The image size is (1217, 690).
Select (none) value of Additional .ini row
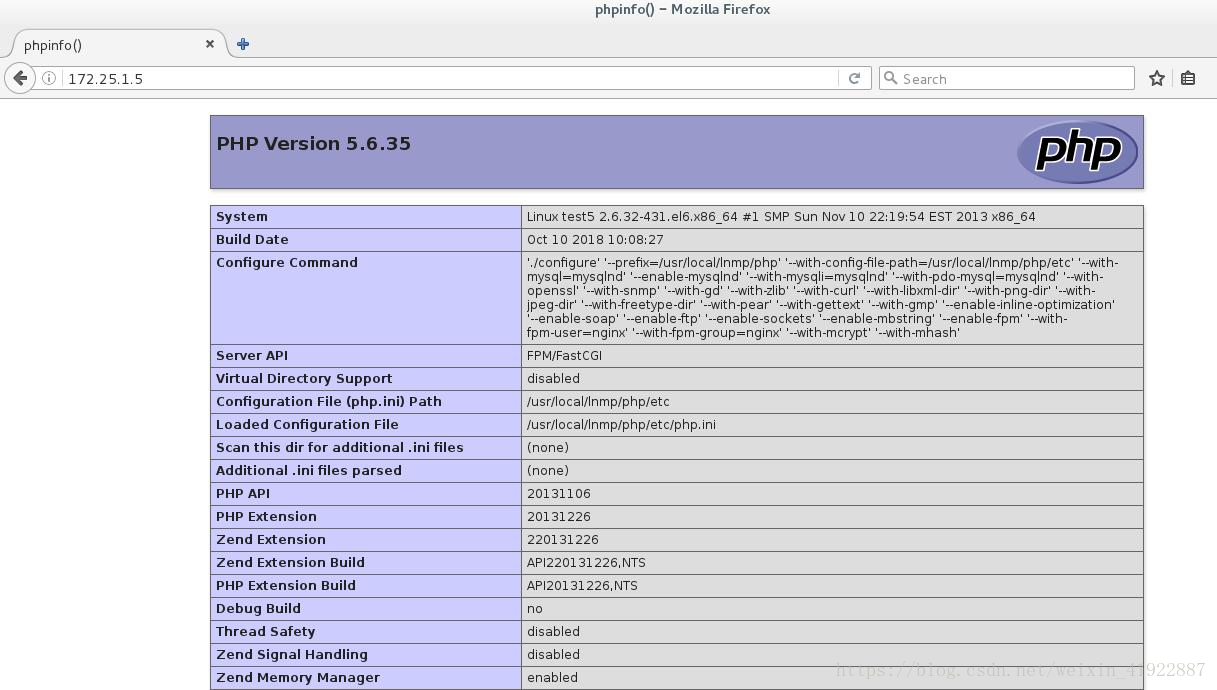point(548,470)
